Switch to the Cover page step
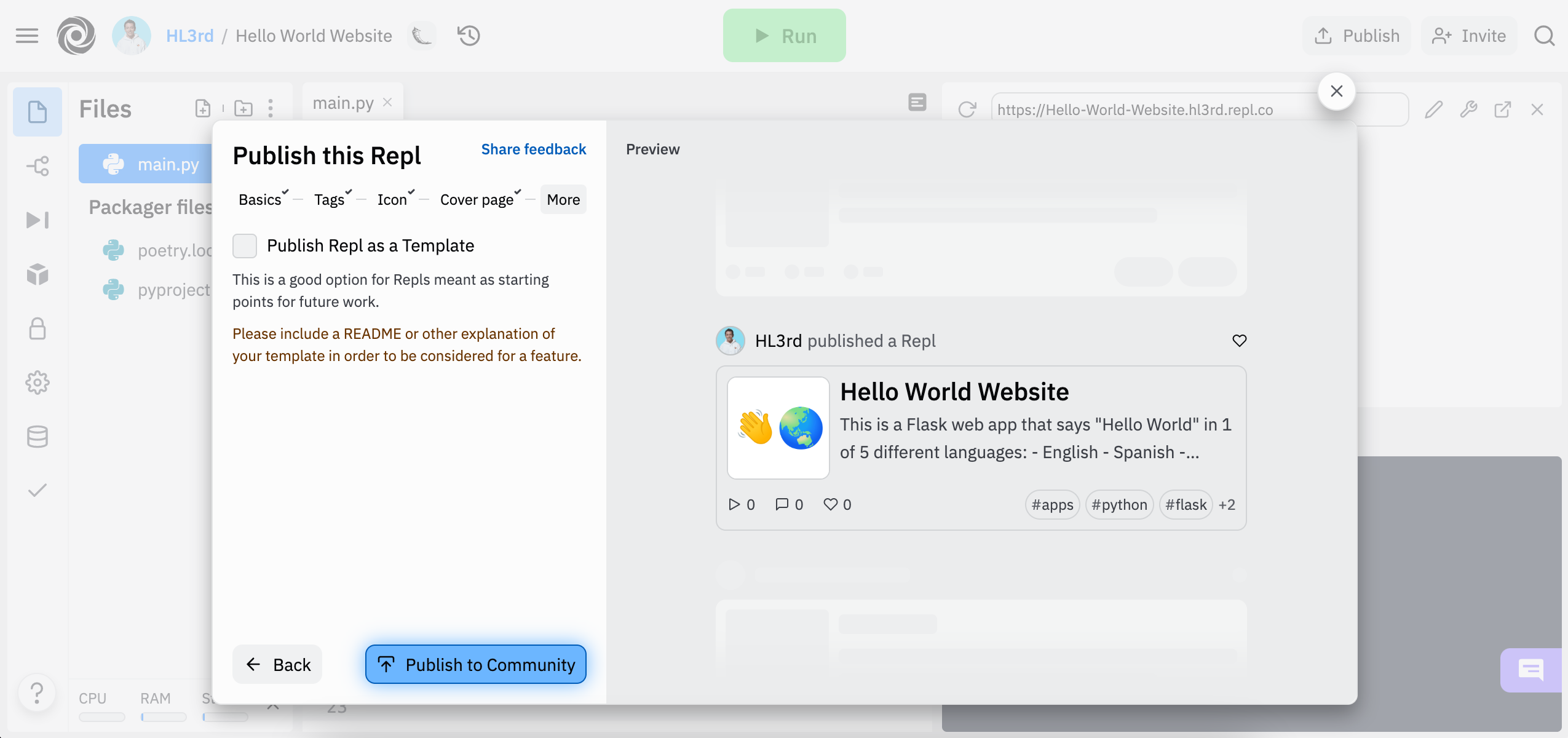The image size is (1568, 738). pyautogui.click(x=477, y=200)
